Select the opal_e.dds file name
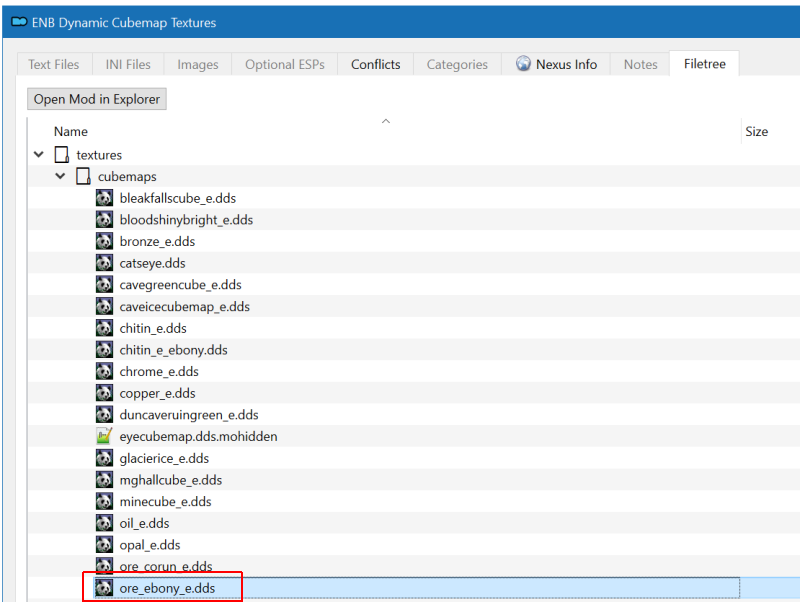The width and height of the screenshot is (800, 602). 150,545
